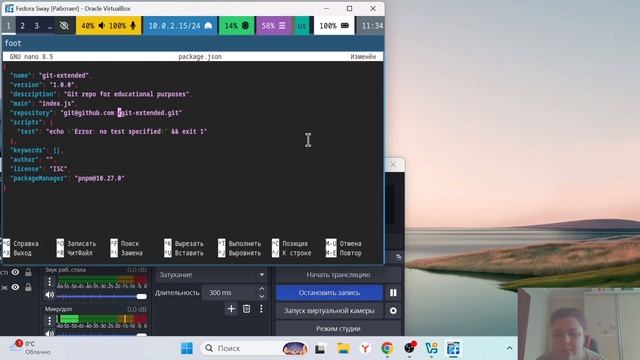The height and width of the screenshot is (360, 640).
Task: Click the 100% battery indicator
Action: click(334, 26)
